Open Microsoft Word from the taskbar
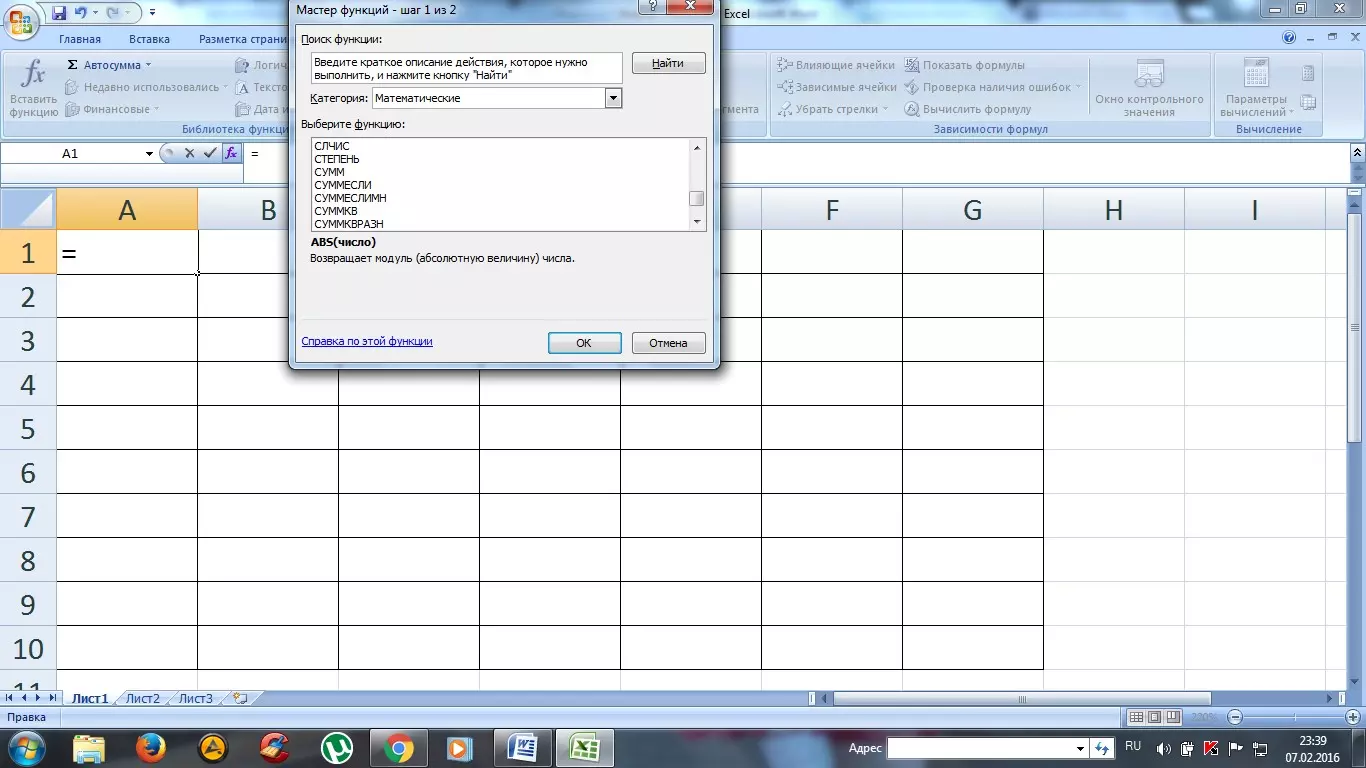 pos(523,747)
